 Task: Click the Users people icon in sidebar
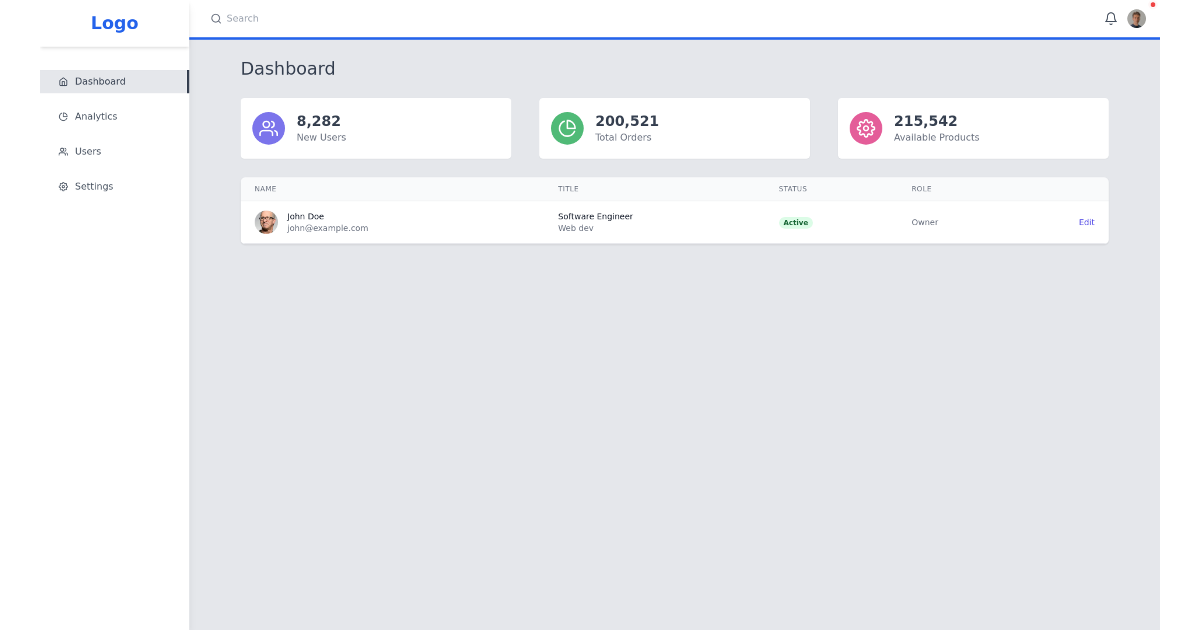62,151
